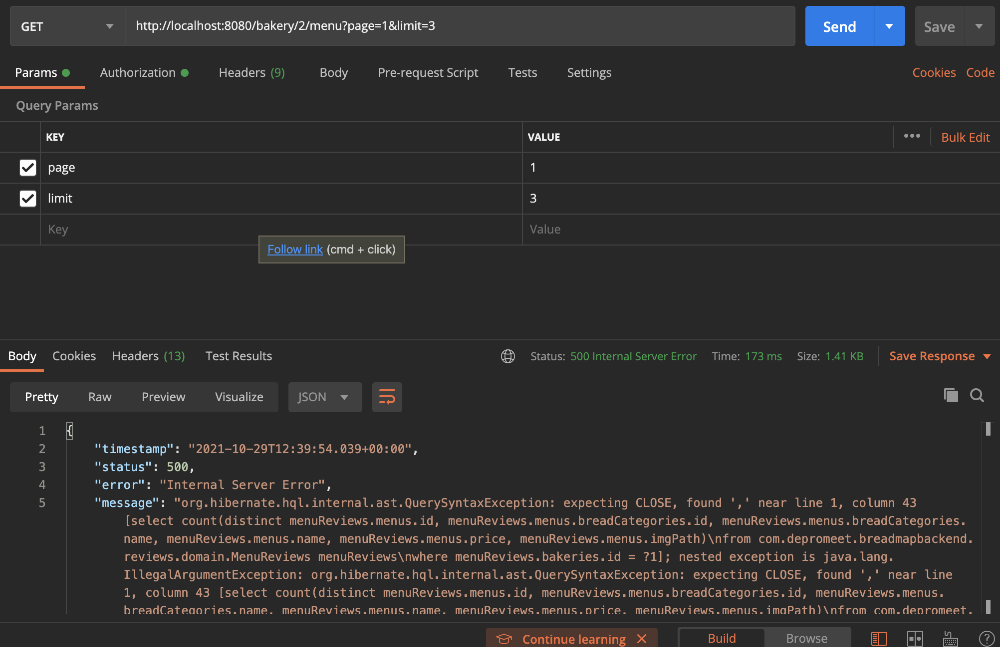Open the three-dots column options menu

(911, 136)
